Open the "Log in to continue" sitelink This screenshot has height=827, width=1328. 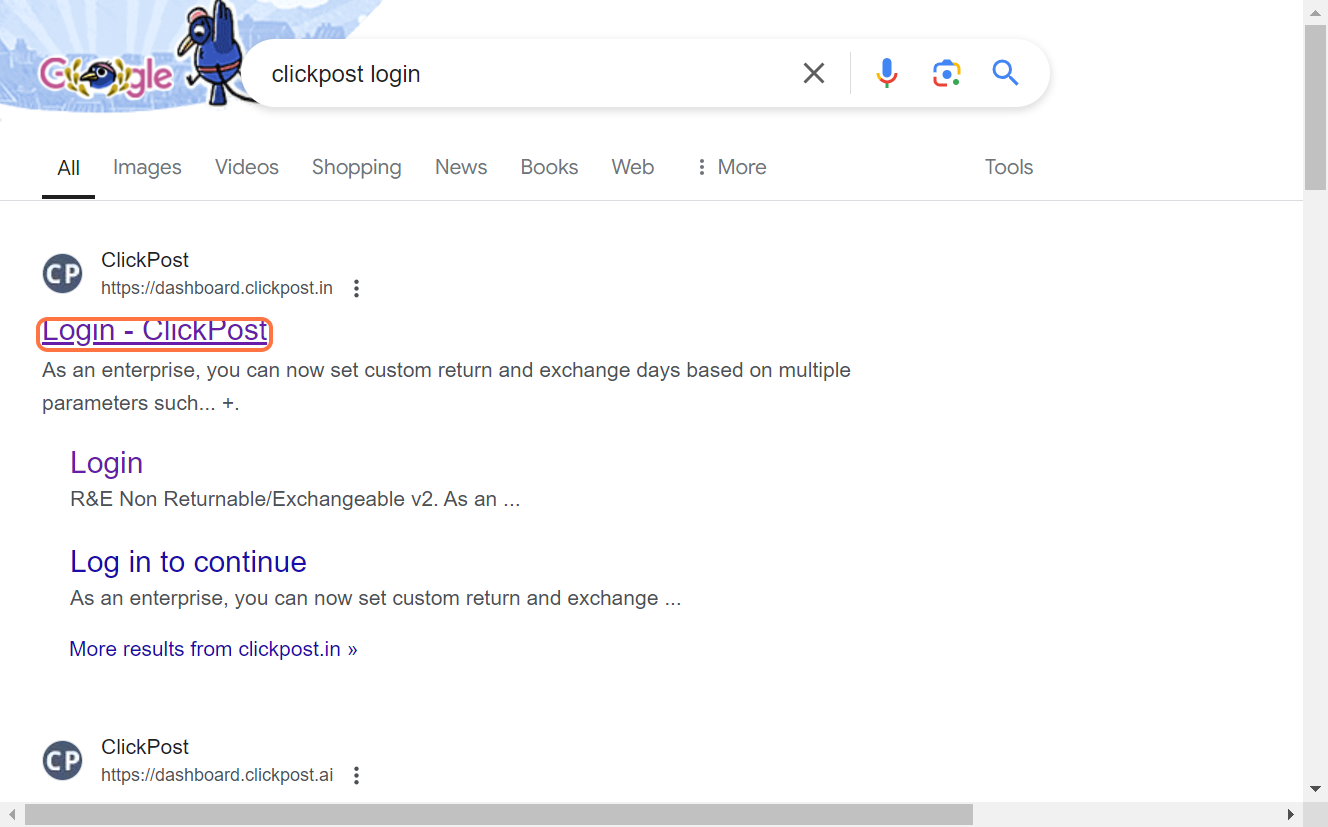[x=188, y=562]
